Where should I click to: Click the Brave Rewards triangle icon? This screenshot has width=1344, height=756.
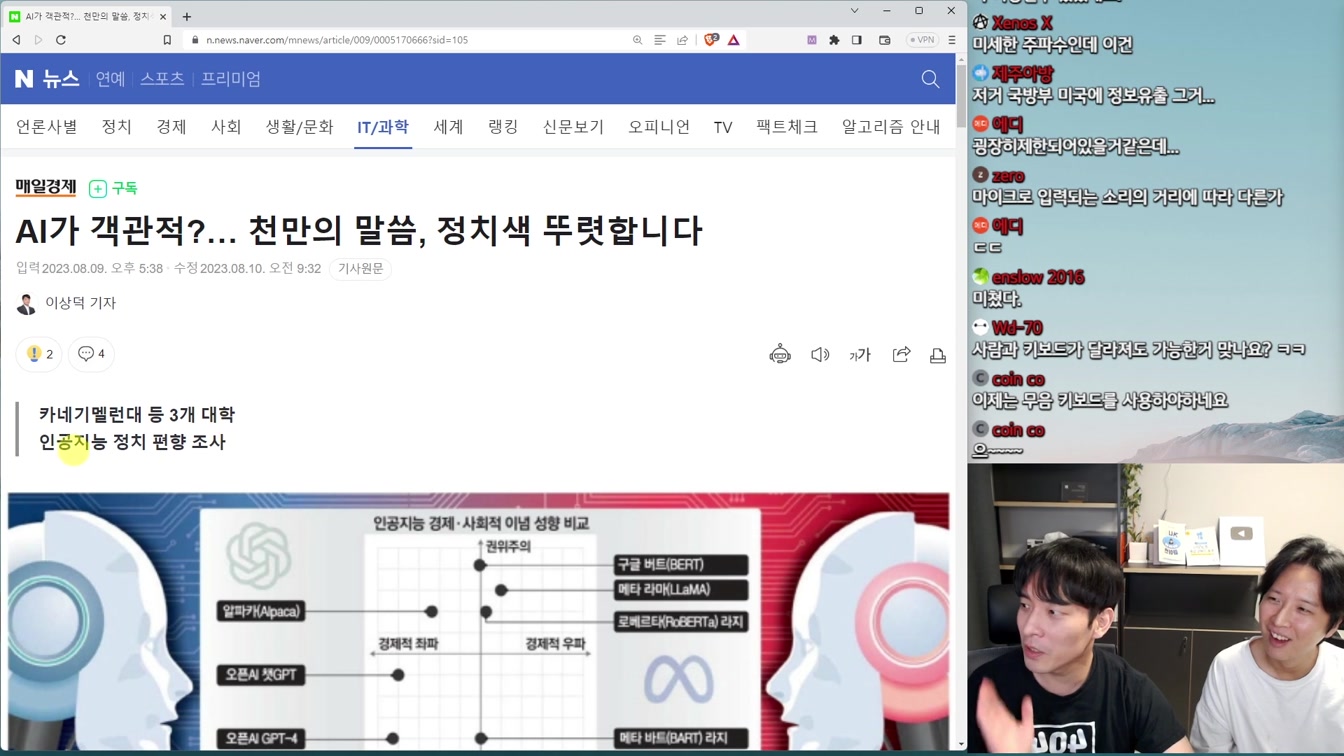734,40
